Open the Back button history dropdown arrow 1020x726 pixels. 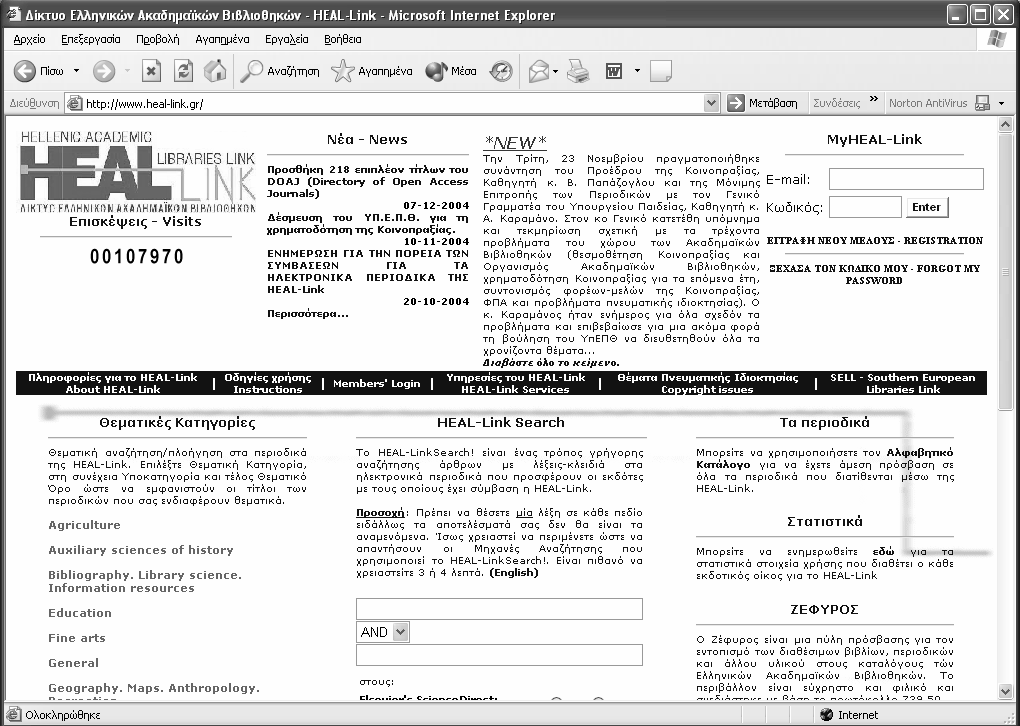(76, 71)
